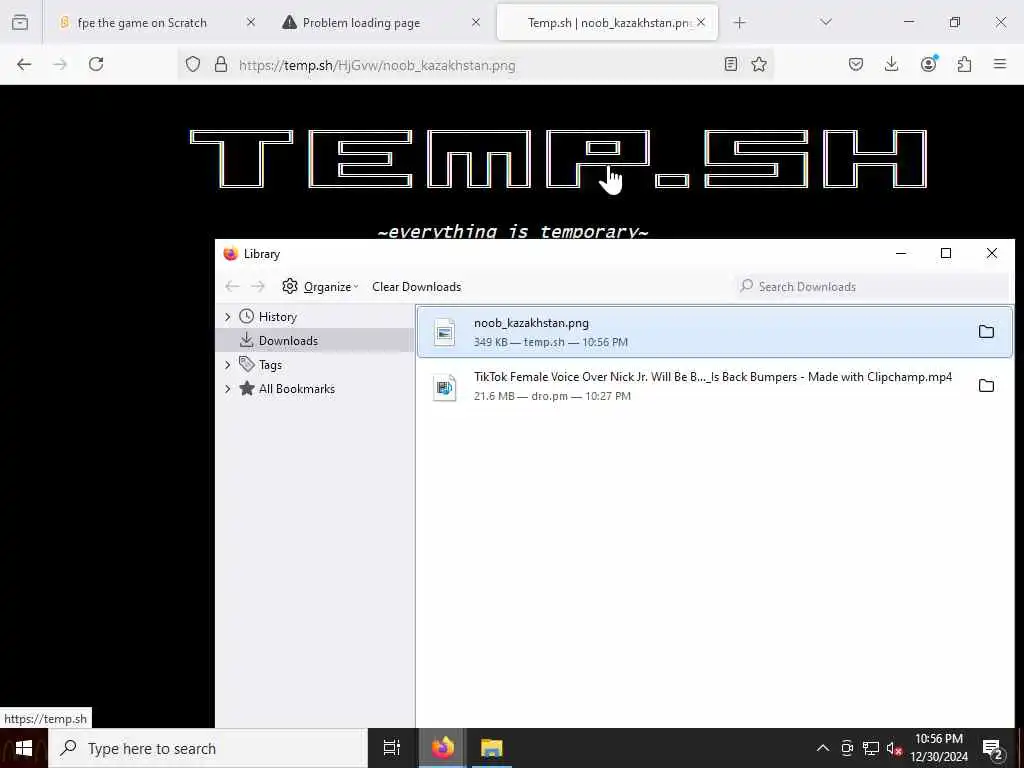Viewport: 1024px width, 768px height.
Task: Click noob_kazakhstan.png file type icon
Action: coord(445,332)
